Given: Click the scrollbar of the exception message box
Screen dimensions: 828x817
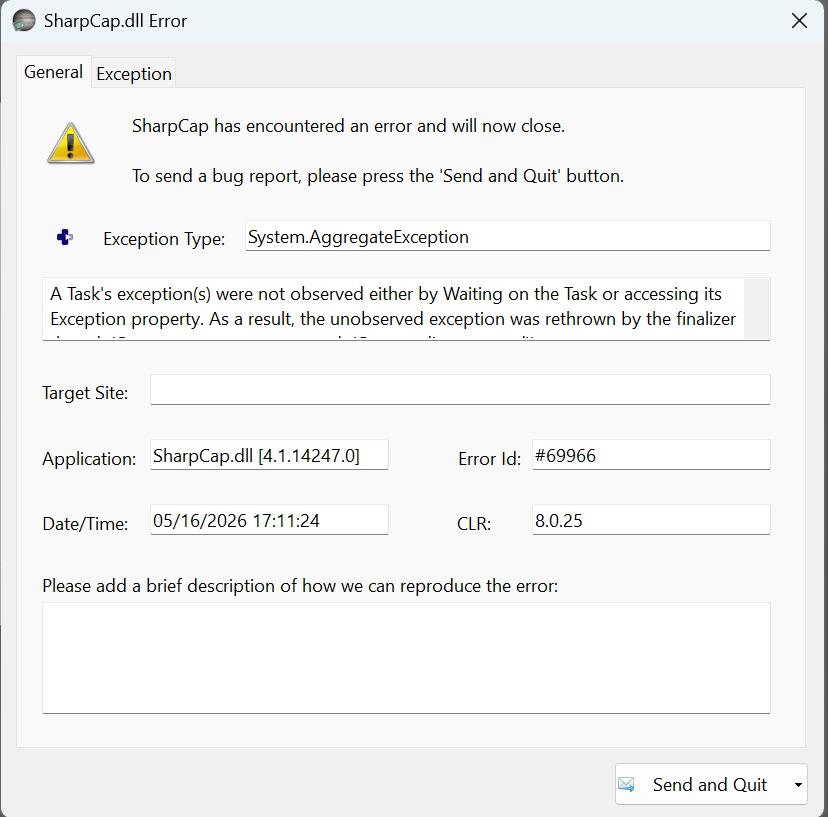Looking at the screenshot, I should click(756, 309).
